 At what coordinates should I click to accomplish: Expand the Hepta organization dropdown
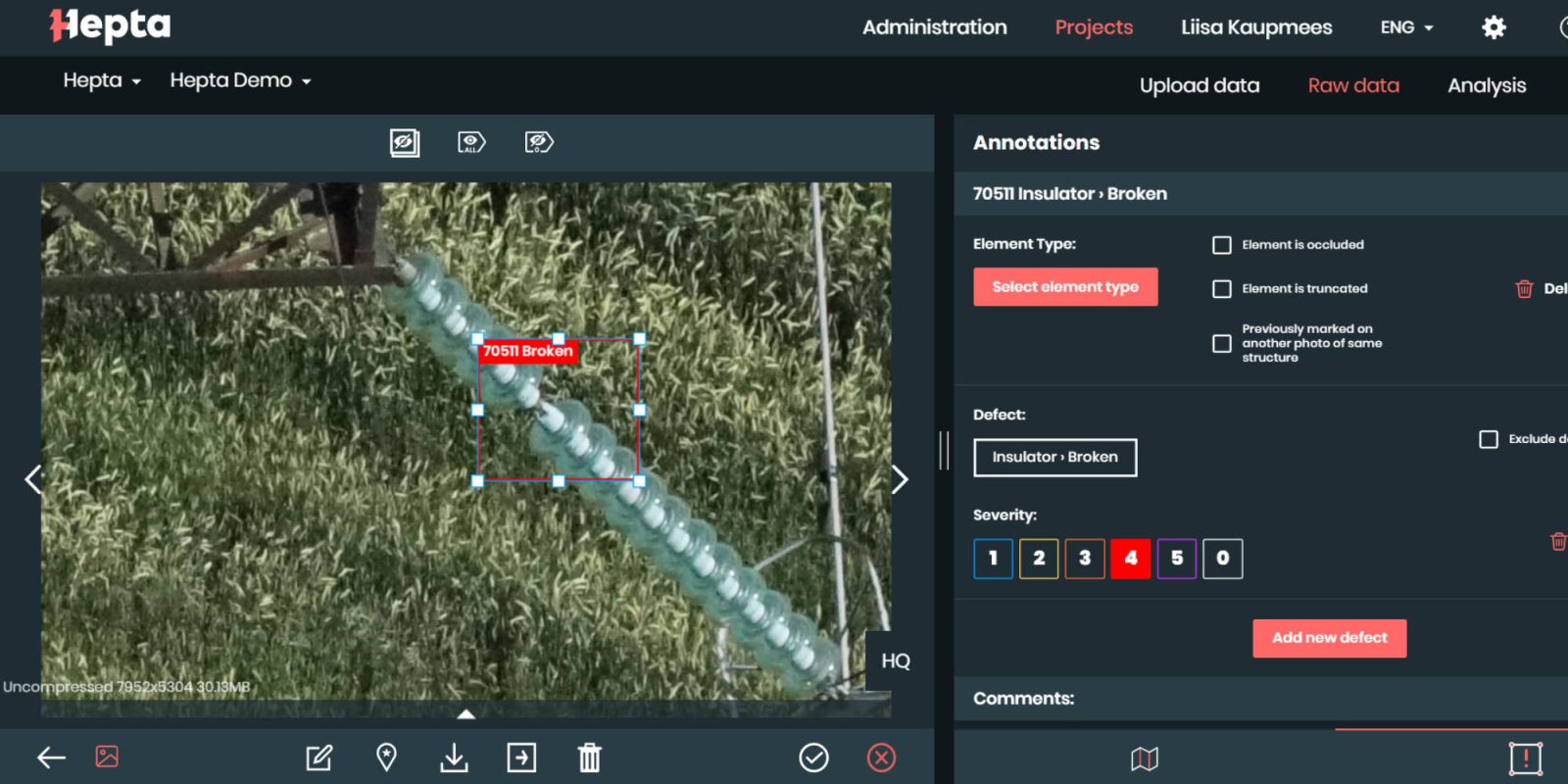(x=102, y=80)
